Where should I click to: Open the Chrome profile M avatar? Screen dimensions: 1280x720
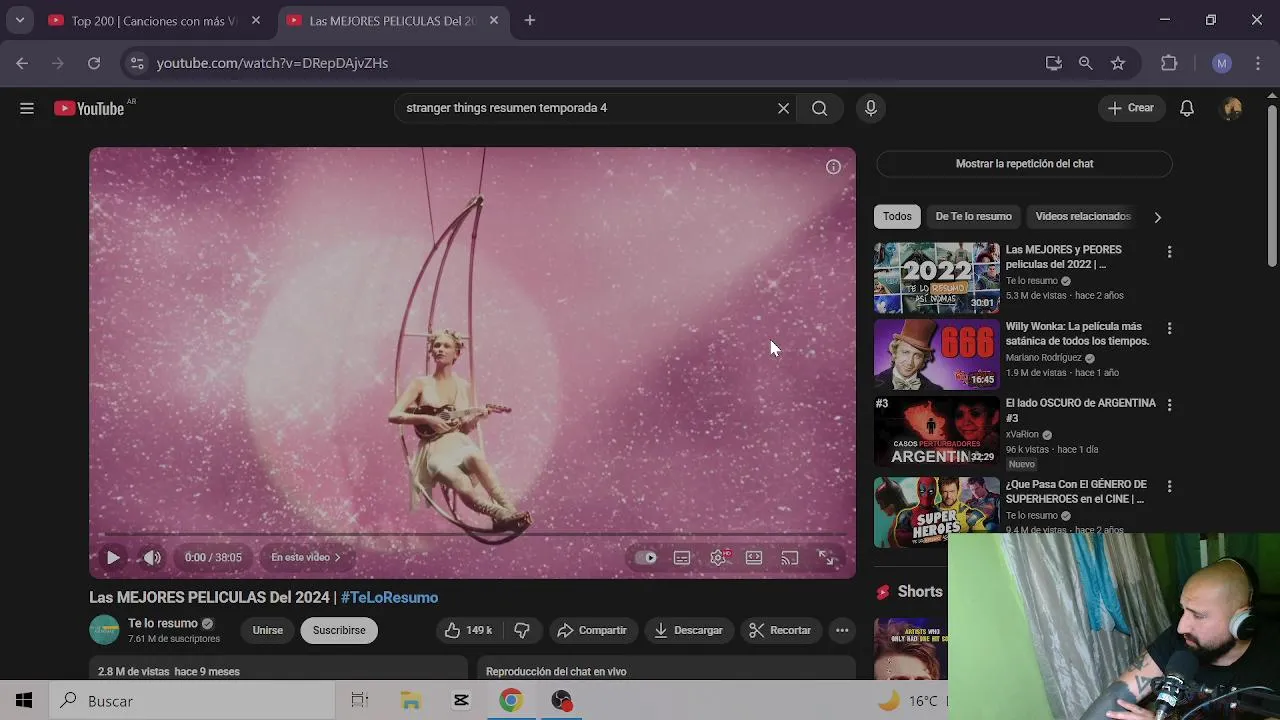(x=1221, y=63)
